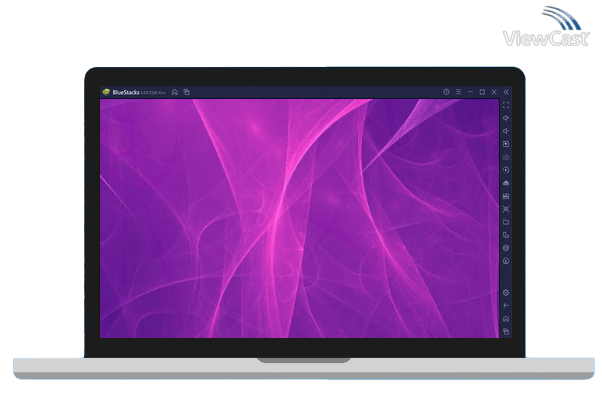Click the stacked layers icon in the sidebar
Screen dimensions: 602x414
click(x=506, y=248)
